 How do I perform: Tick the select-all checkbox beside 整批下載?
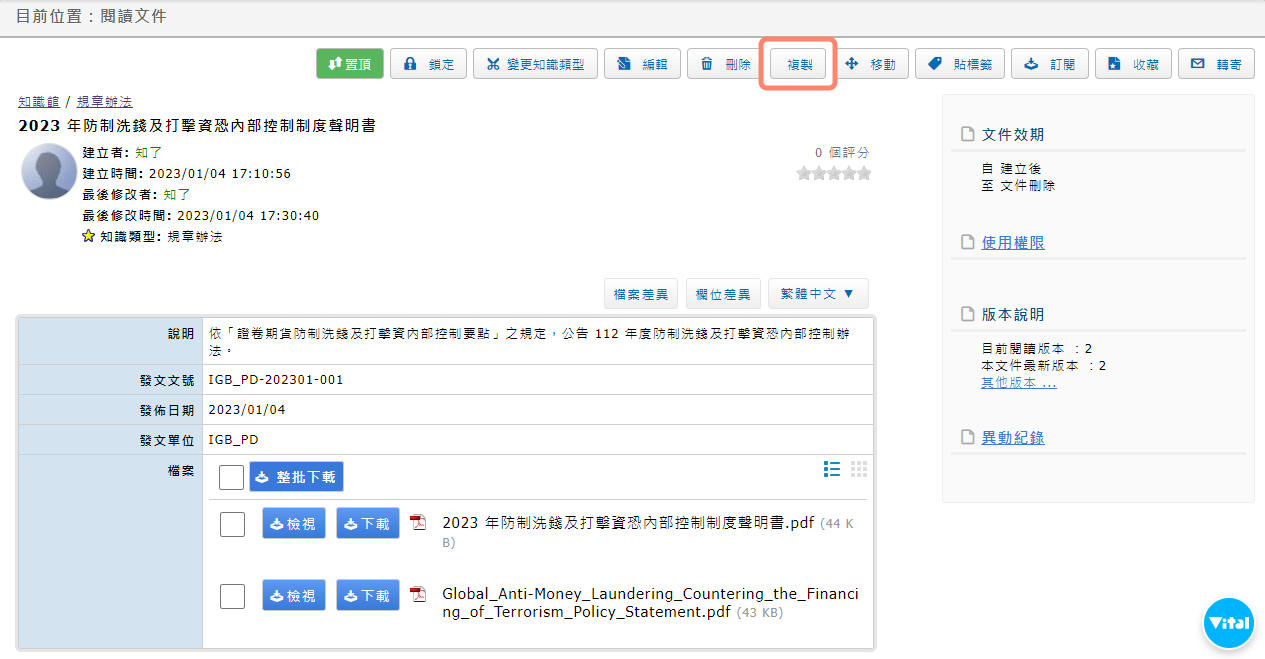click(x=231, y=477)
